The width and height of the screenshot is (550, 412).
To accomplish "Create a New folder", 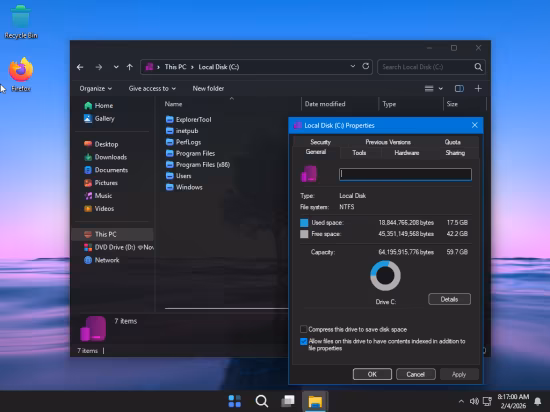I will tap(208, 89).
